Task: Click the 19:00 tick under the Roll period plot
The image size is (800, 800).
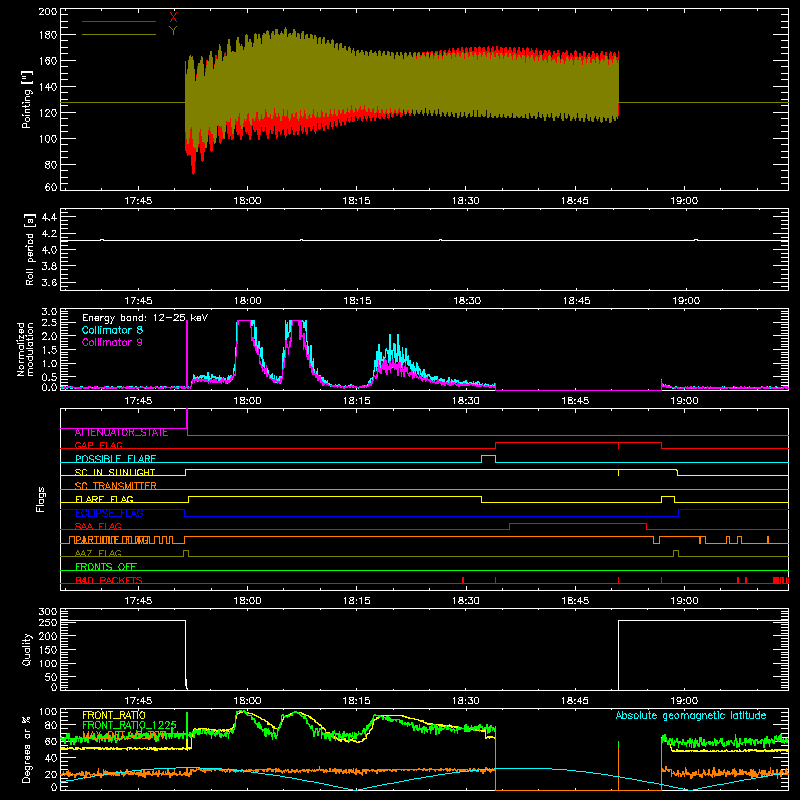Action: point(686,301)
